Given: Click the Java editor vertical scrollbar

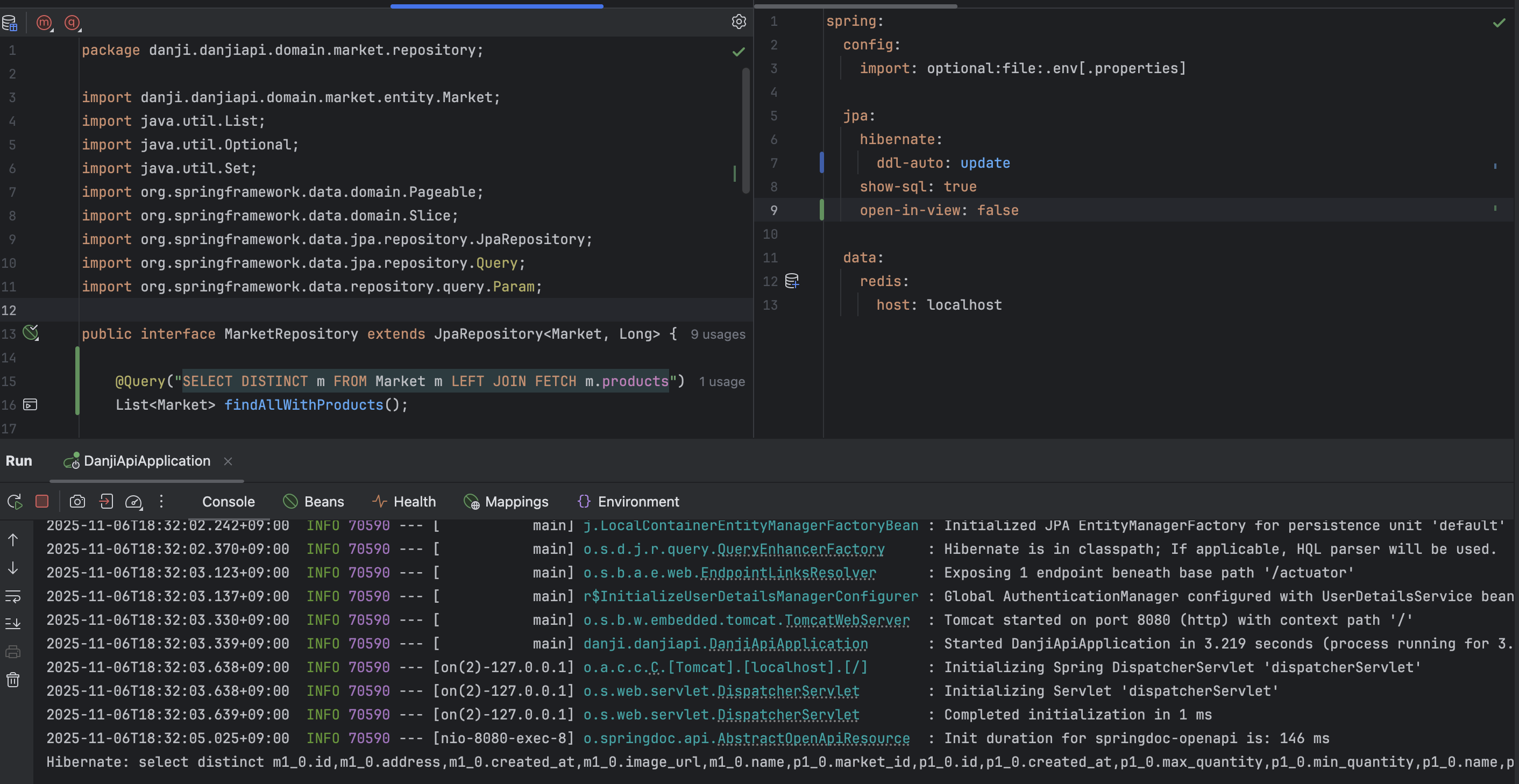Looking at the screenshot, I should tap(746, 130).
